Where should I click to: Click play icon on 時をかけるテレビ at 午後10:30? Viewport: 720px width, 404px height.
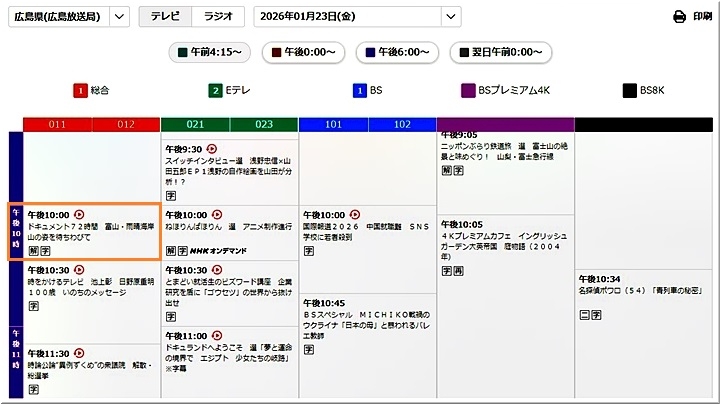coord(79,270)
